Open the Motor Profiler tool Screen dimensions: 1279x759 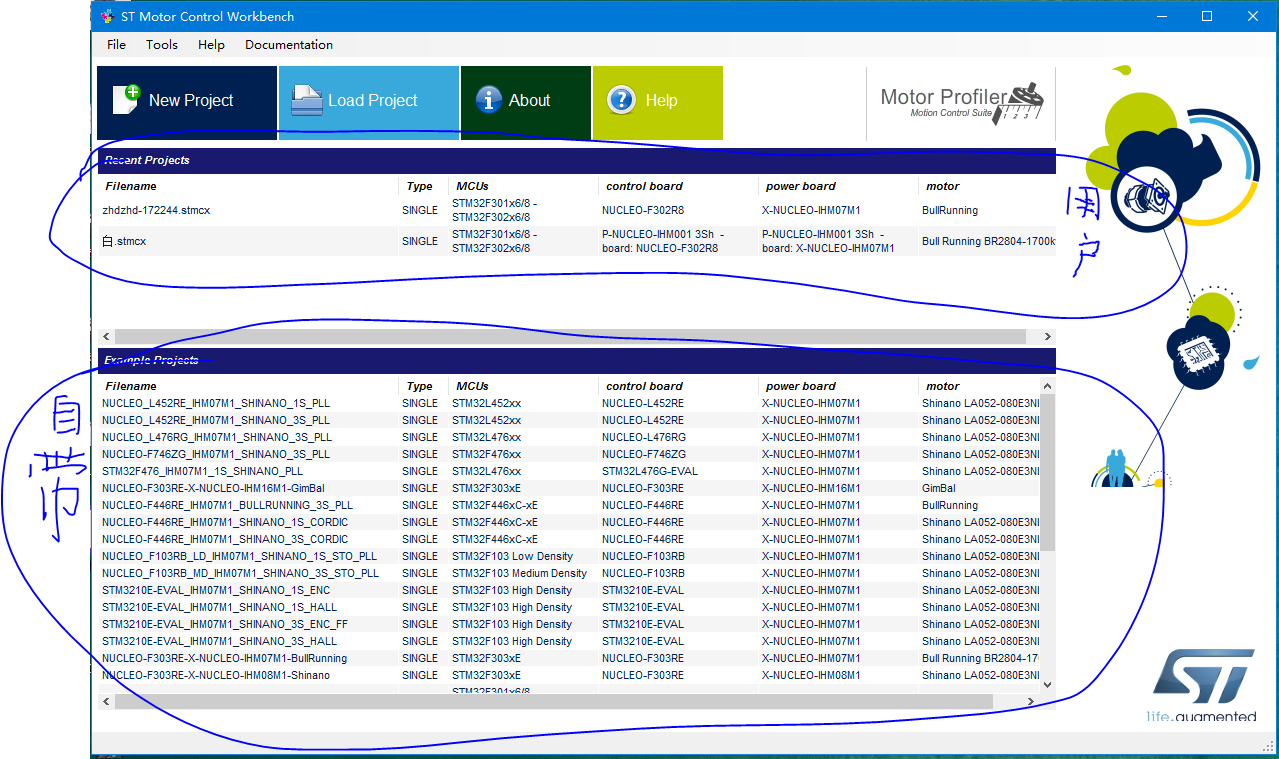coord(960,102)
